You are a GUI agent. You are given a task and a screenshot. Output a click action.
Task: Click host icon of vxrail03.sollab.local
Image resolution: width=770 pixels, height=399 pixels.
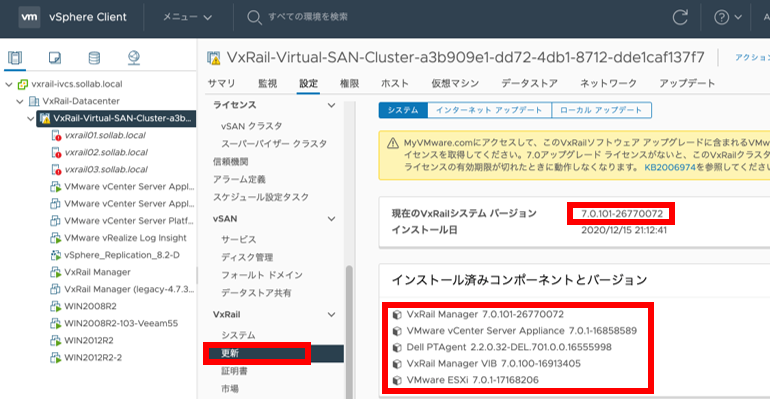[56, 170]
